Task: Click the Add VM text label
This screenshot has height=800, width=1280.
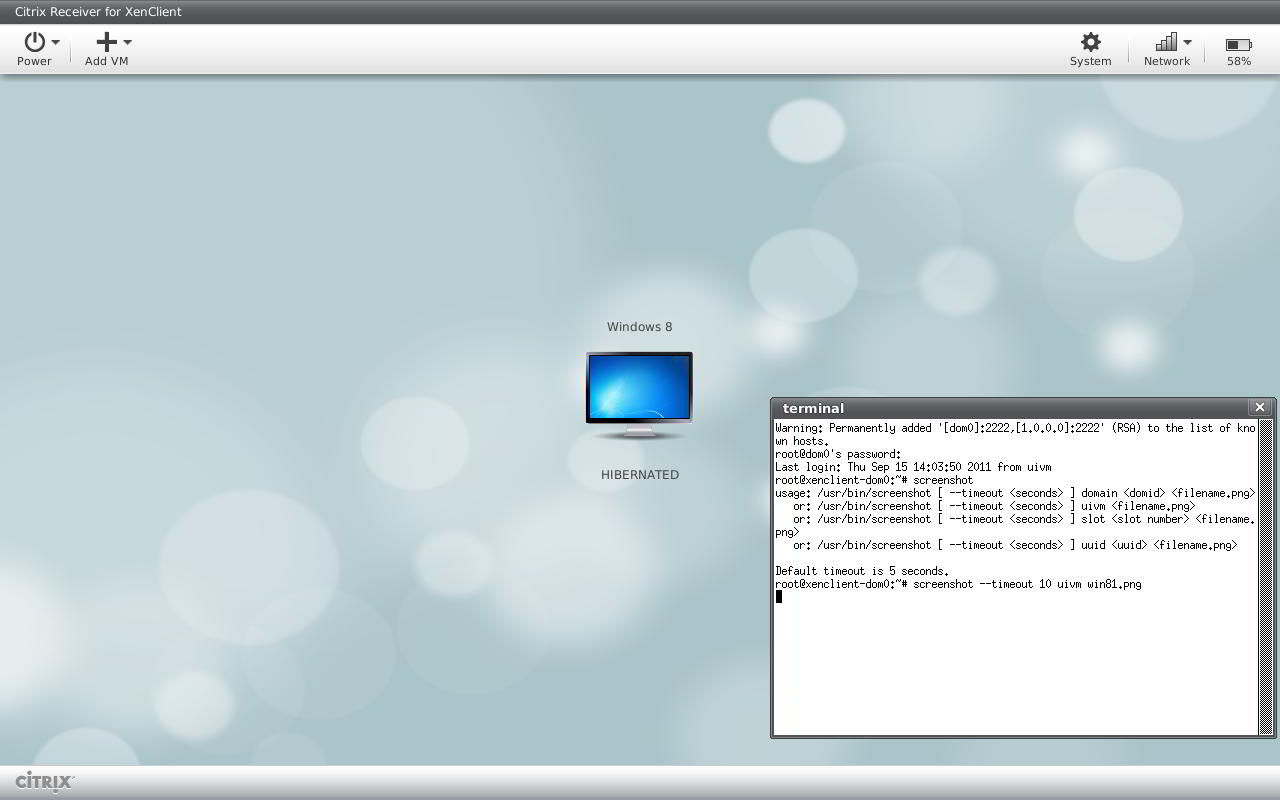Action: point(106,61)
